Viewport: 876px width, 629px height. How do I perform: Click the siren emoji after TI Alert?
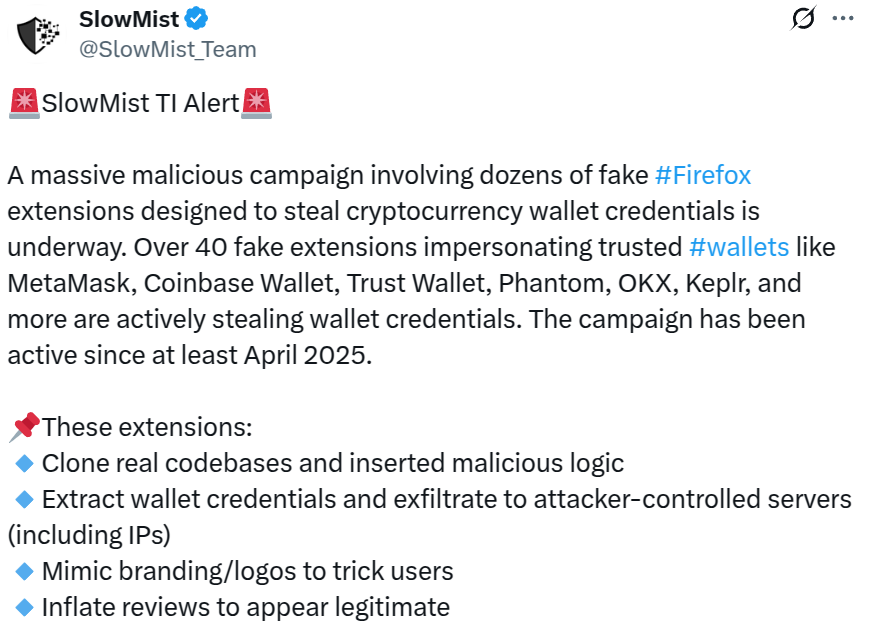[257, 103]
